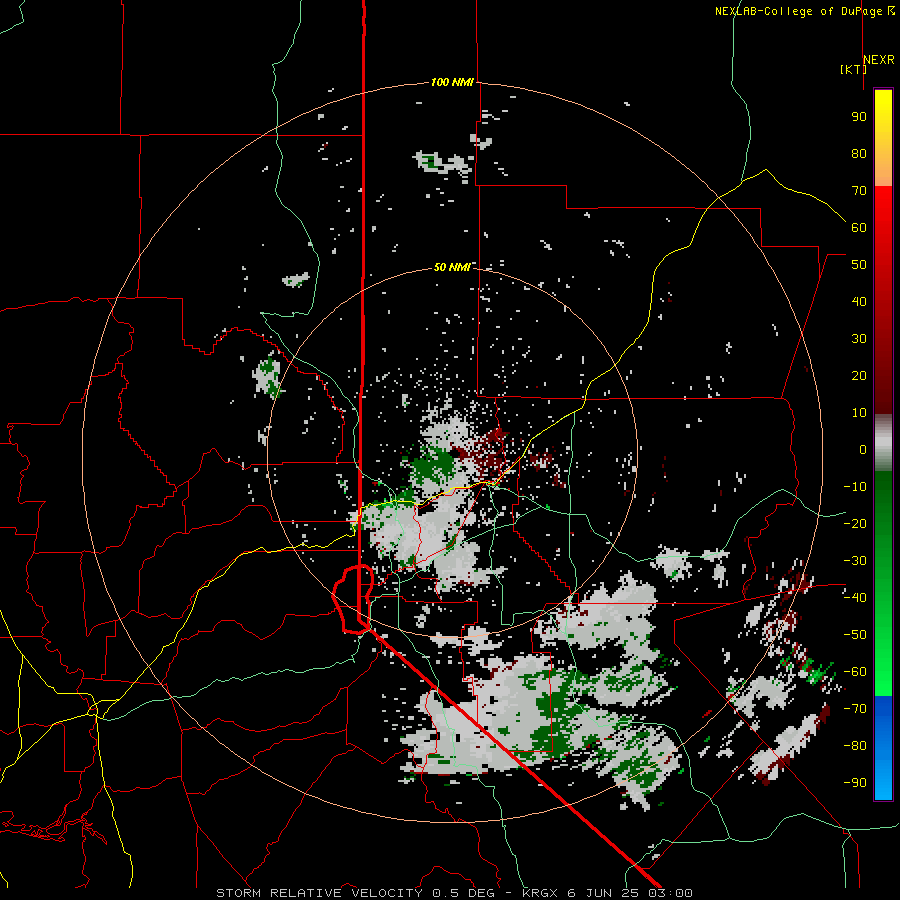
Task: Click the -20 value on the velocity scale
Action: pos(855,524)
